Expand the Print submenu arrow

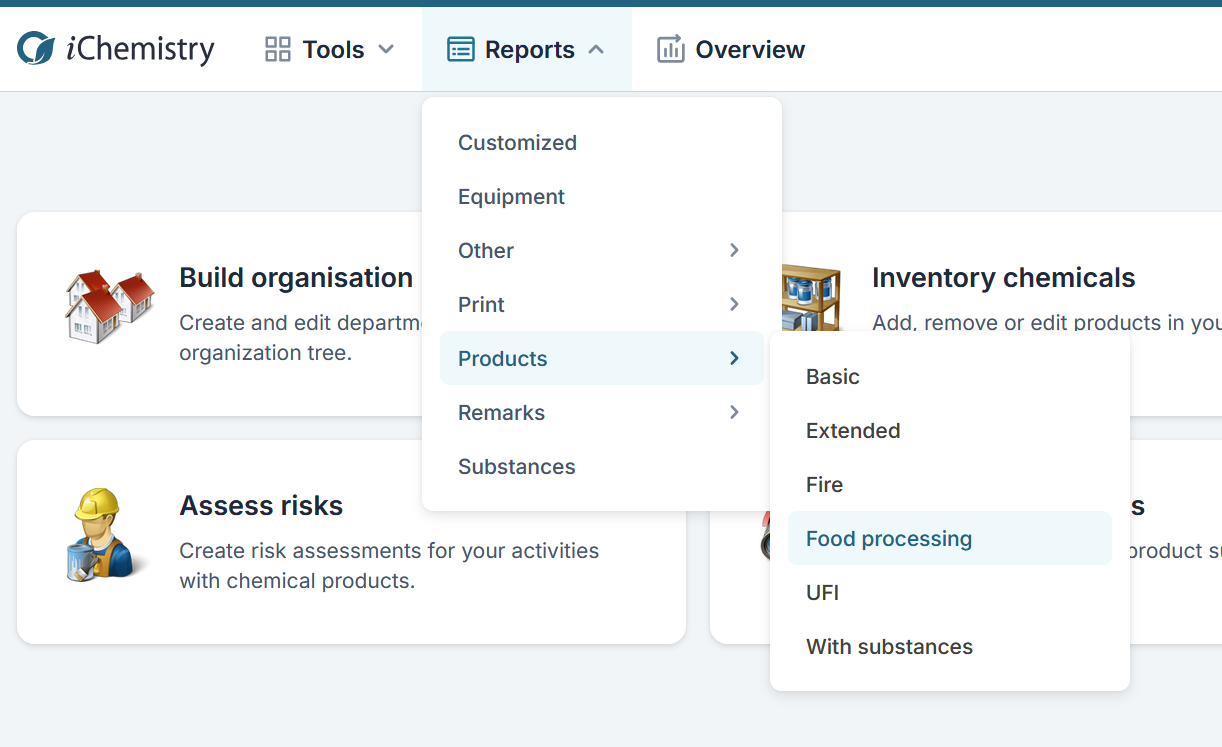click(x=734, y=304)
